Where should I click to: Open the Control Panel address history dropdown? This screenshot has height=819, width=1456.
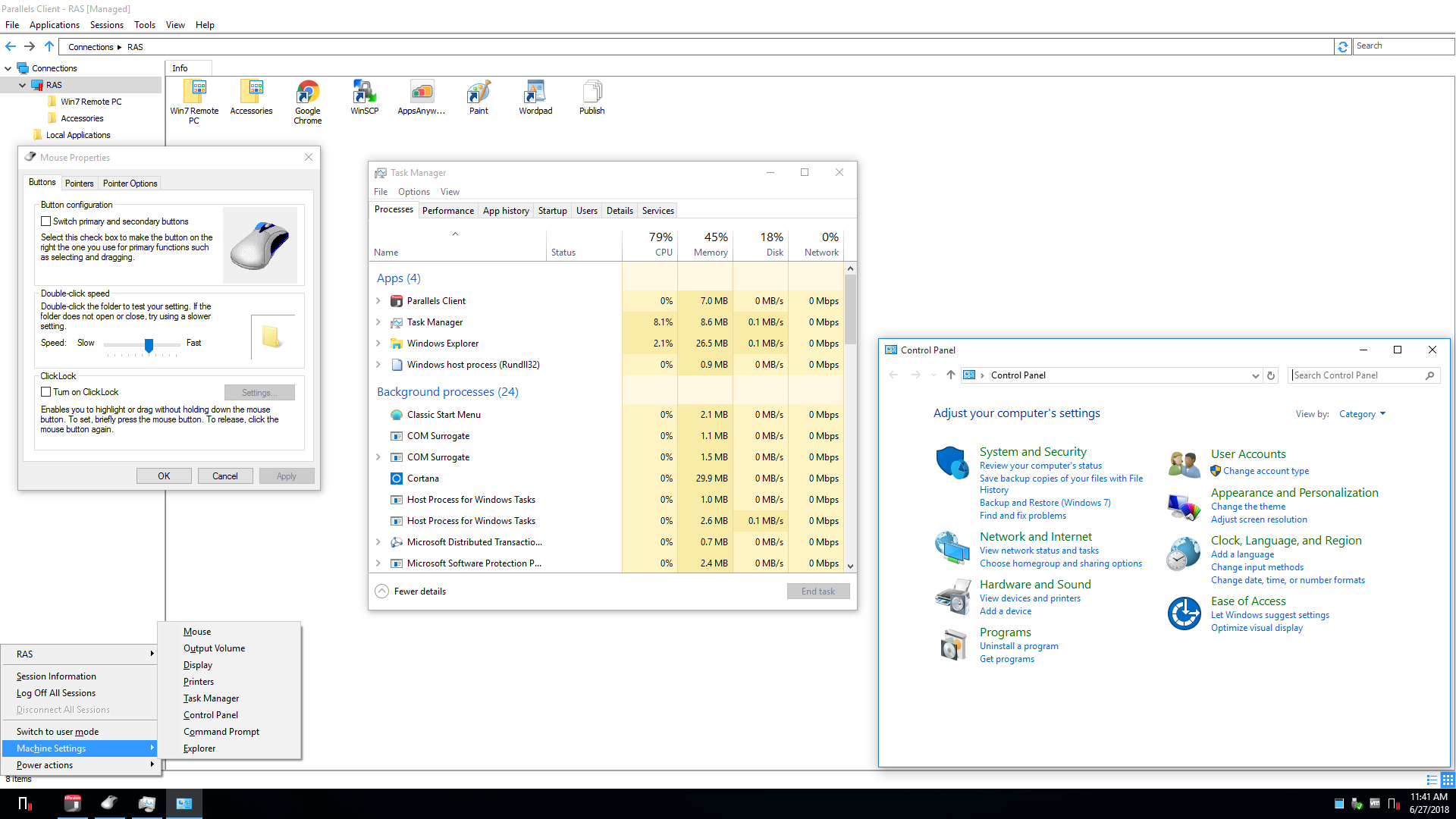(1255, 375)
